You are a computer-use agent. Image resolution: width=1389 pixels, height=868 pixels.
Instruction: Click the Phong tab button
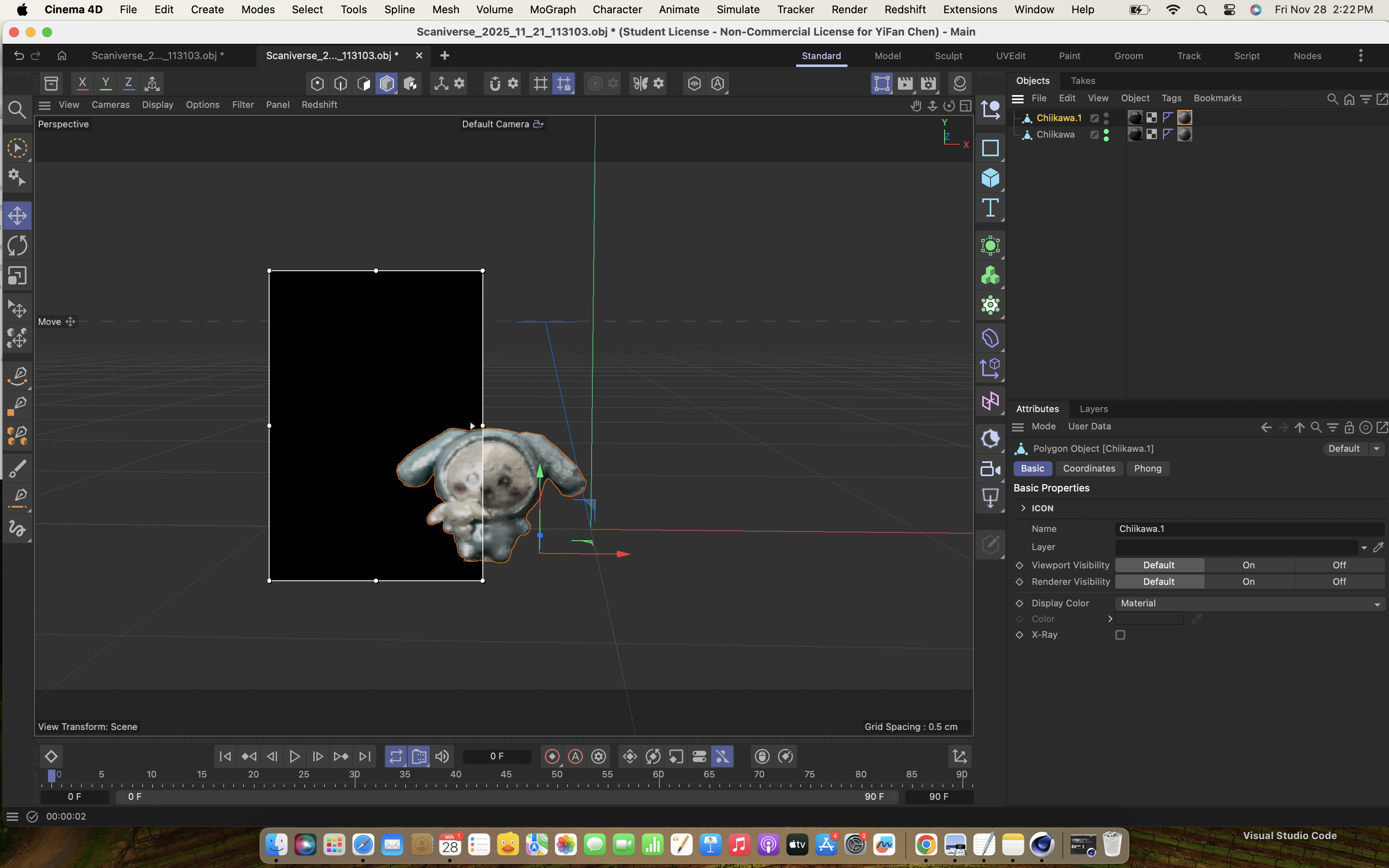(1147, 468)
